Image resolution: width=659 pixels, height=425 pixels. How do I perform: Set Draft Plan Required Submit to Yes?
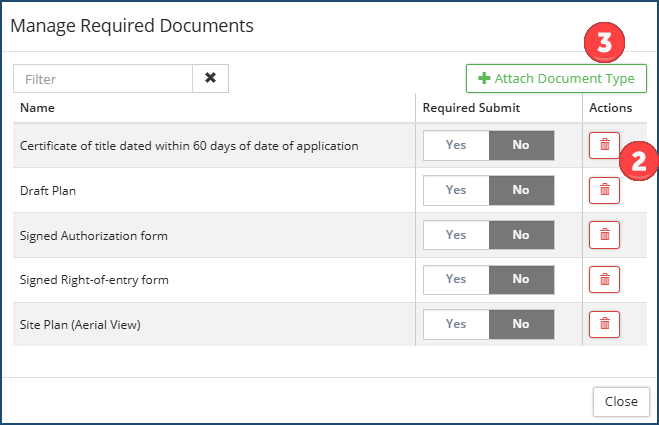(456, 190)
